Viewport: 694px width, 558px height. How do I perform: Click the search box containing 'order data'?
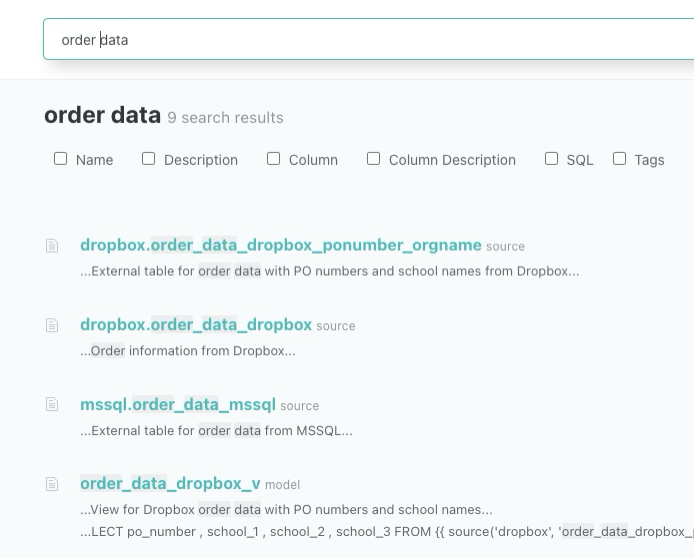(x=369, y=39)
